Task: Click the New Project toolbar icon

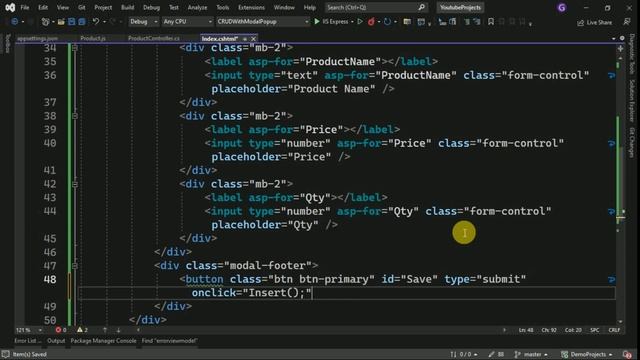Action: pyautogui.click(x=45, y=22)
